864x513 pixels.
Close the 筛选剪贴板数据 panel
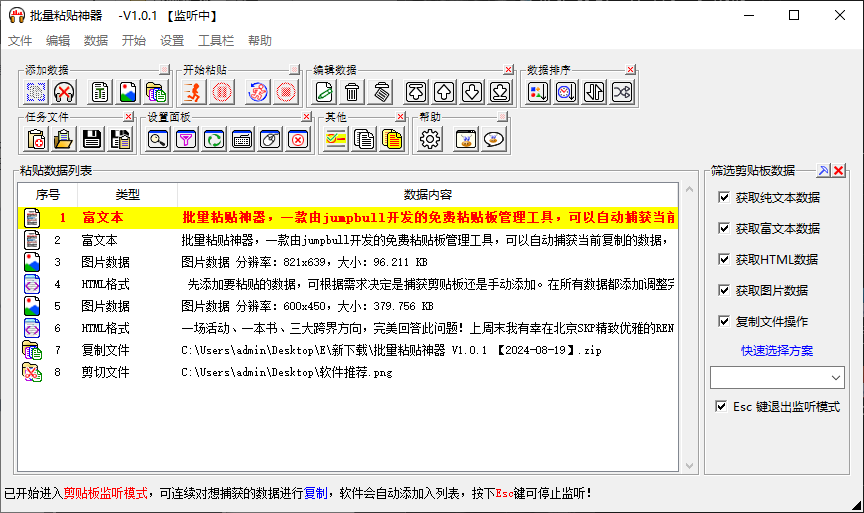(x=839, y=171)
